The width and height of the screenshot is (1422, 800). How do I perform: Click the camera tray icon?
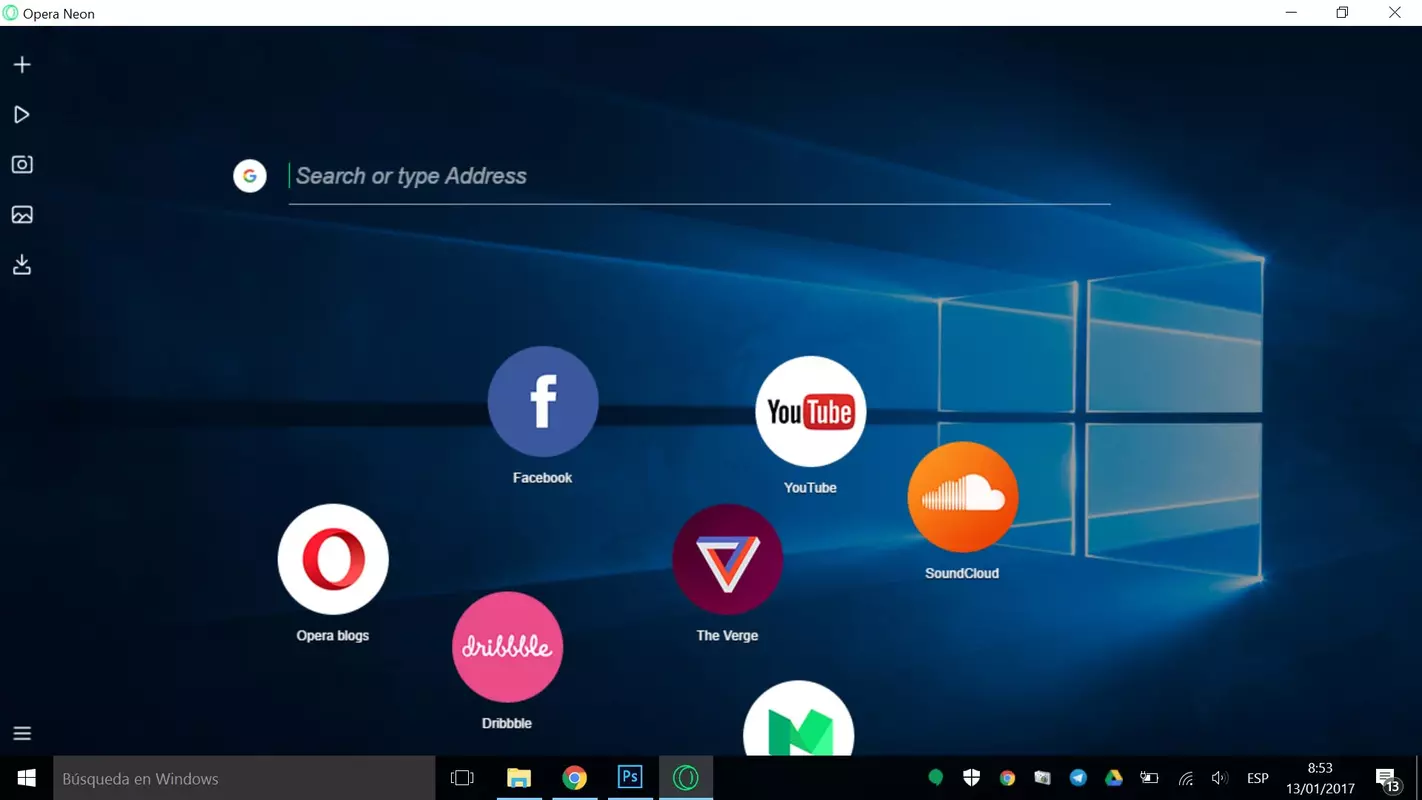1042,778
